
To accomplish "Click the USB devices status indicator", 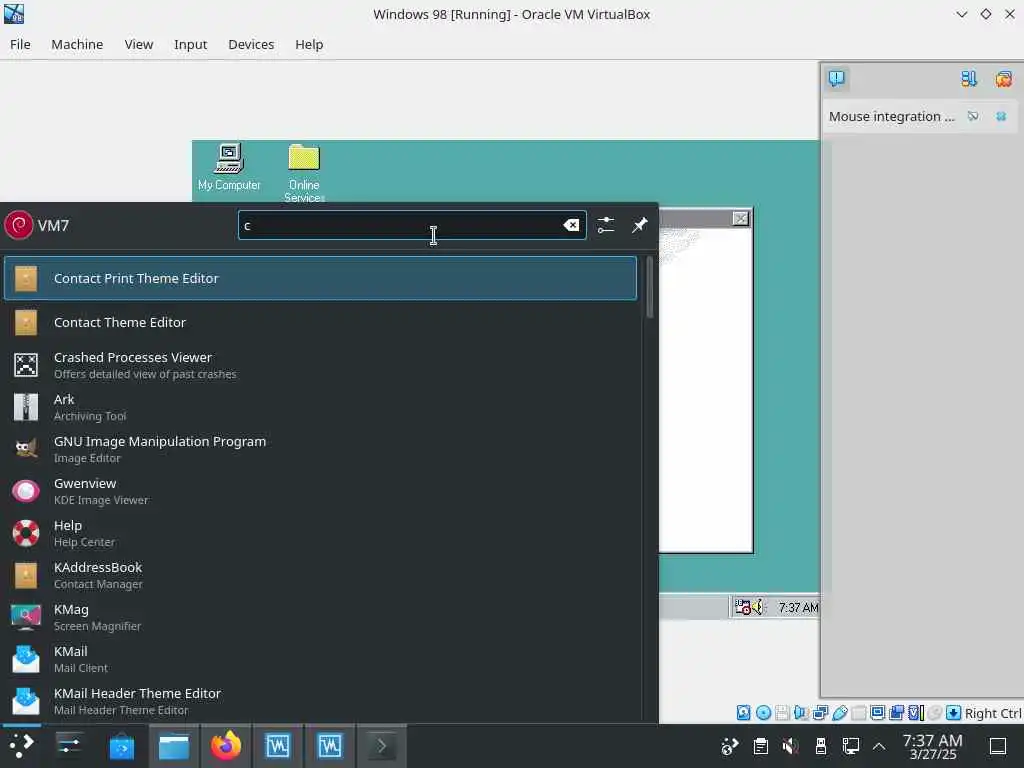I will pos(840,712).
